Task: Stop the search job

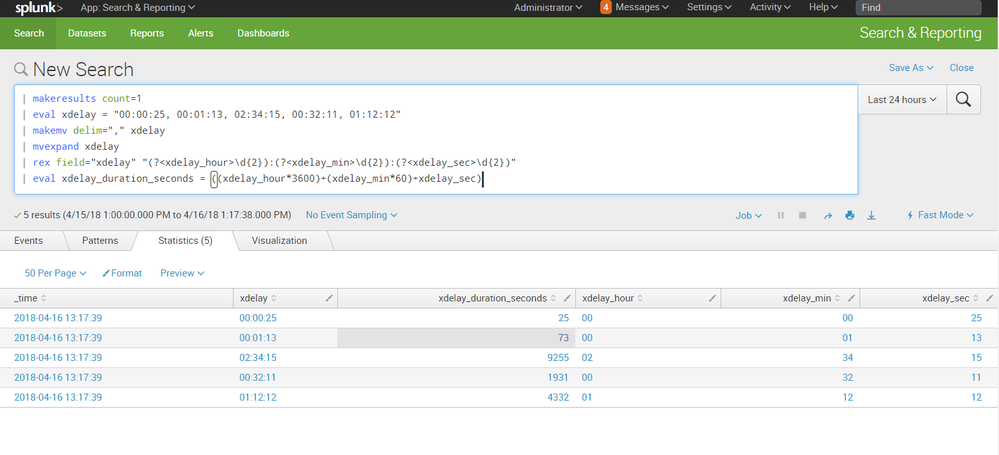Action: (802, 215)
